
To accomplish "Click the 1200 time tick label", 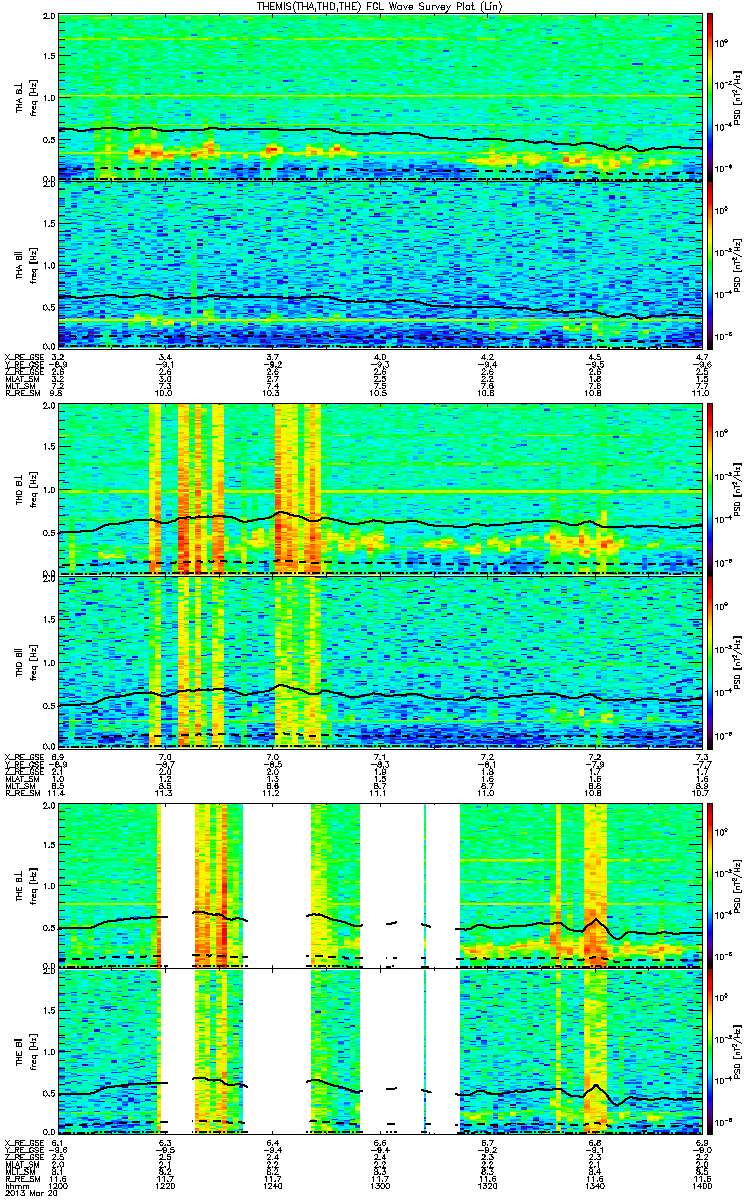I will pyautogui.click(x=58, y=1185).
